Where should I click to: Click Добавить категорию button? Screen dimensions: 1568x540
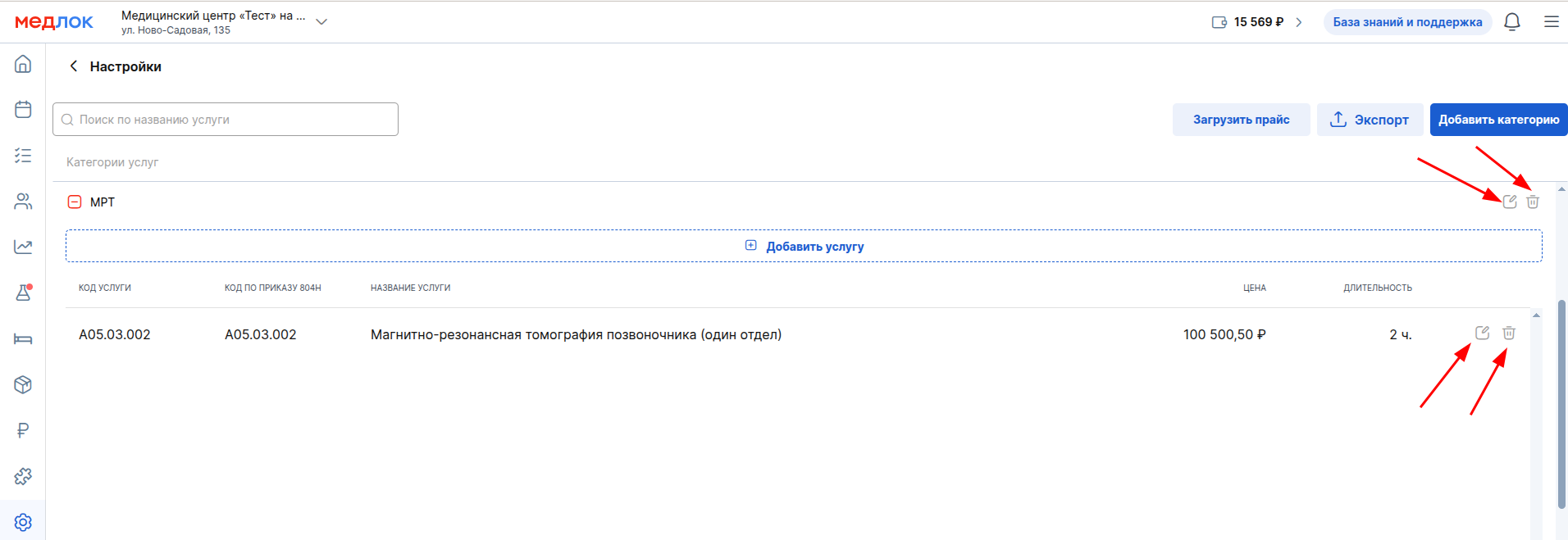coord(1498,120)
